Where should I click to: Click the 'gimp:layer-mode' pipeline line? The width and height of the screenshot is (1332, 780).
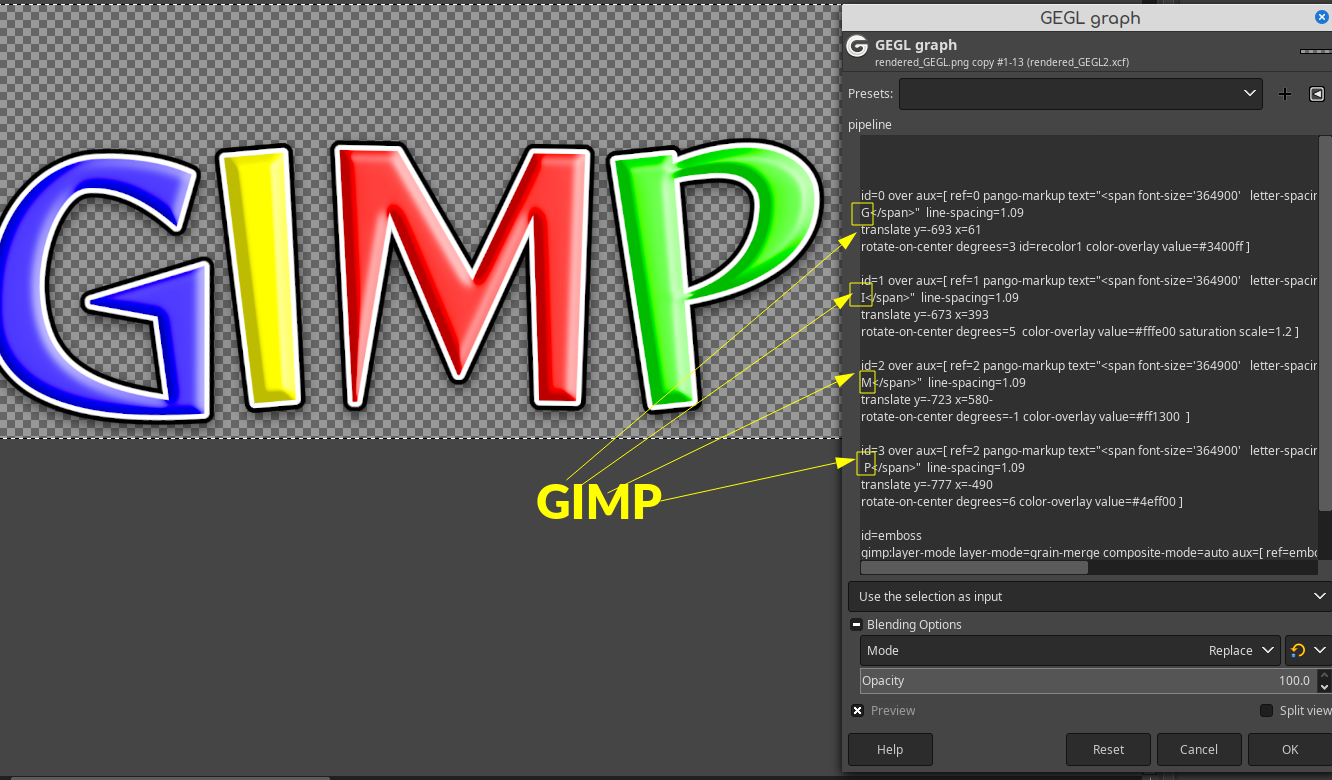click(1089, 553)
